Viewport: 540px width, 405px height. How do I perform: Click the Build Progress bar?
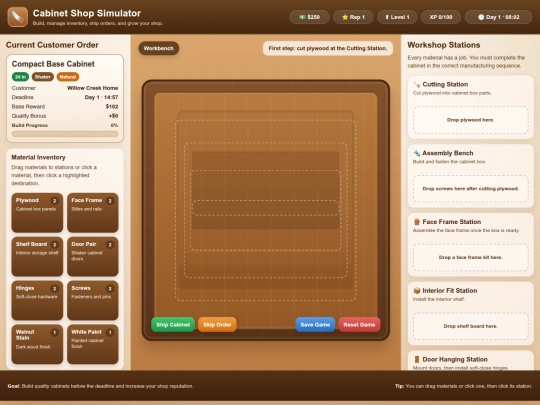(x=65, y=134)
